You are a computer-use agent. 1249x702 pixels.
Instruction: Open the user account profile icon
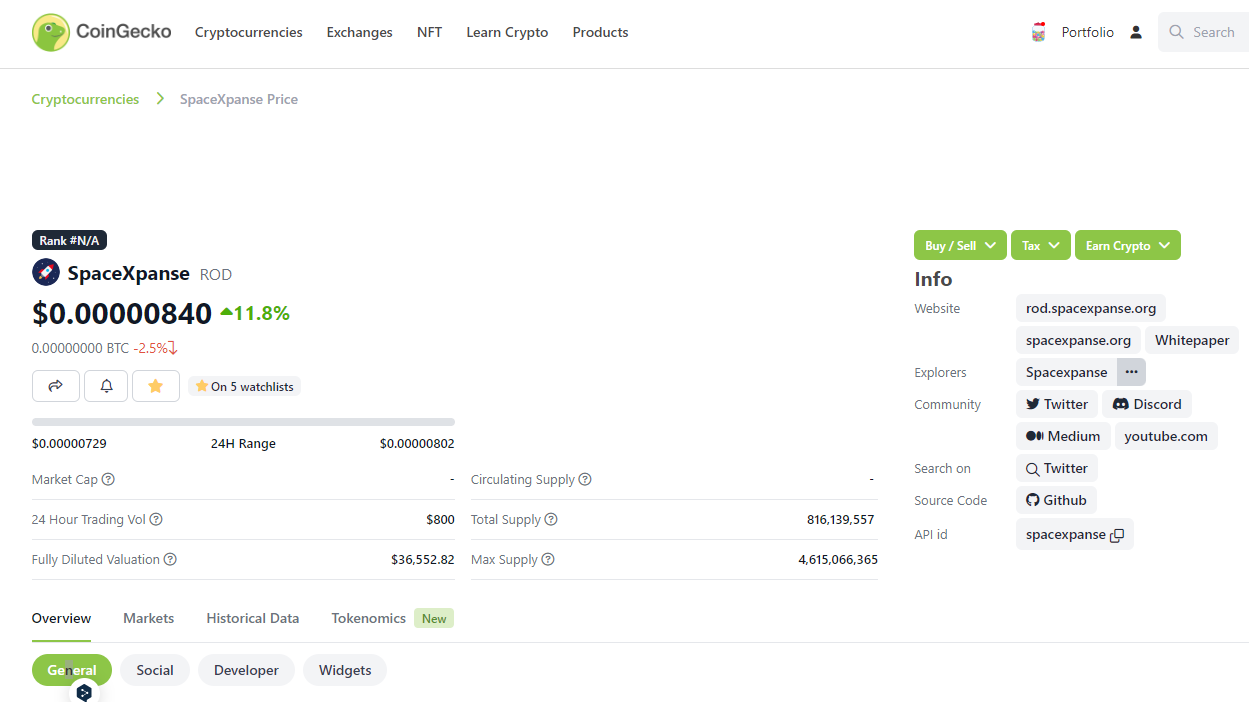[1136, 32]
